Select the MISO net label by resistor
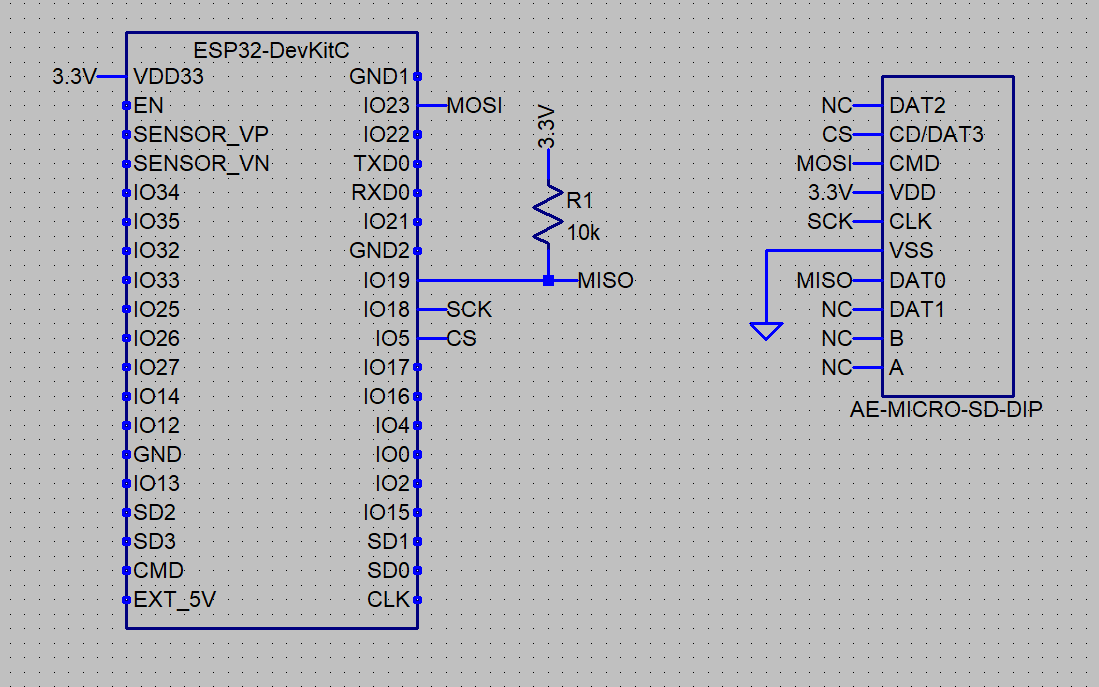Screen dimensions: 1099x687 point(606,281)
